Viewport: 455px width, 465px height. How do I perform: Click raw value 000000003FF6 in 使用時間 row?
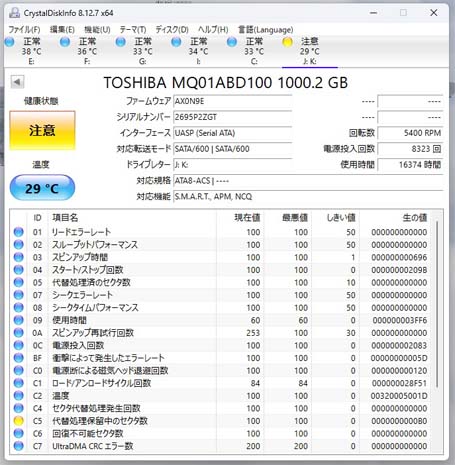(400, 320)
